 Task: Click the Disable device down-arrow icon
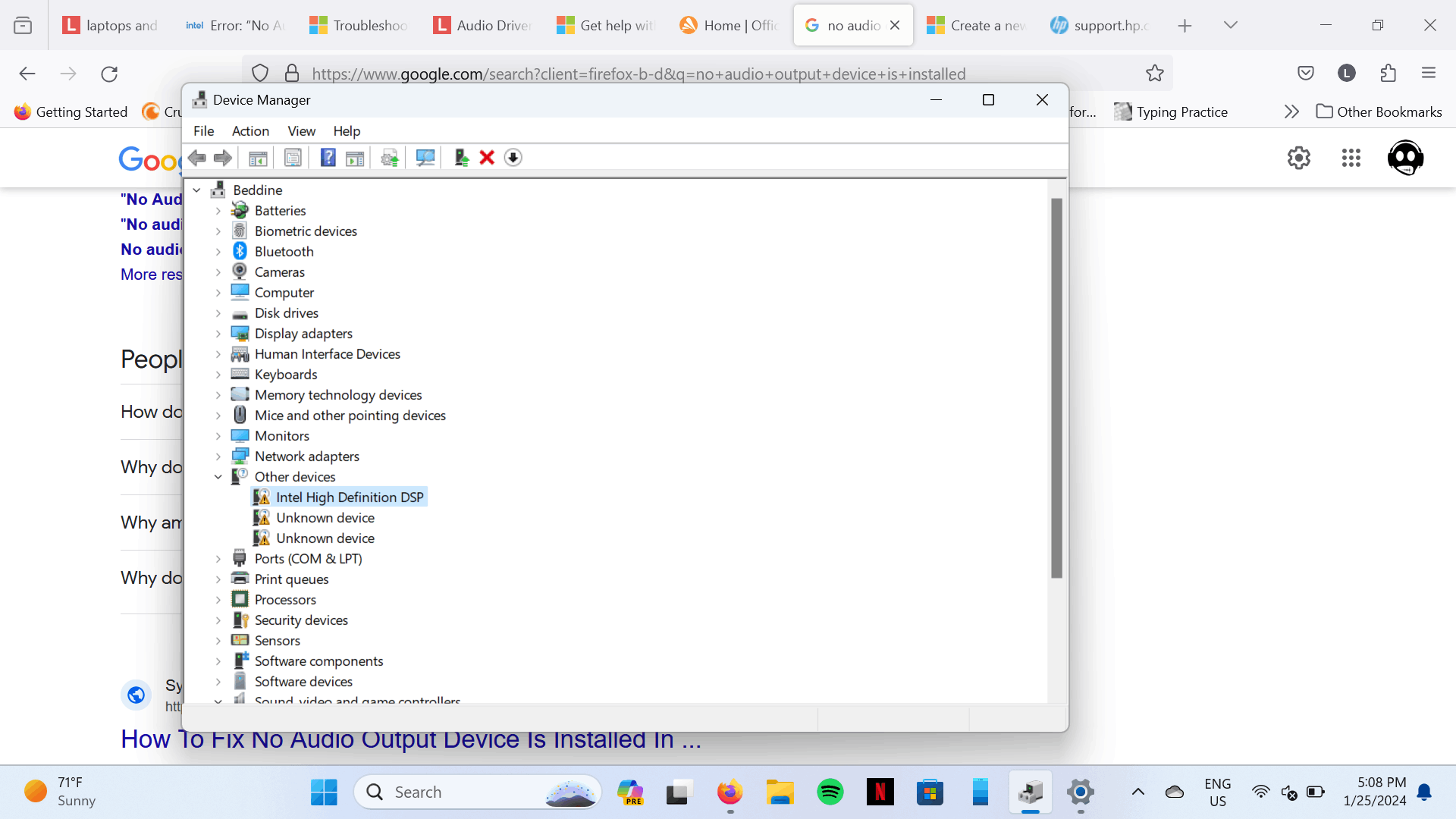(x=513, y=157)
